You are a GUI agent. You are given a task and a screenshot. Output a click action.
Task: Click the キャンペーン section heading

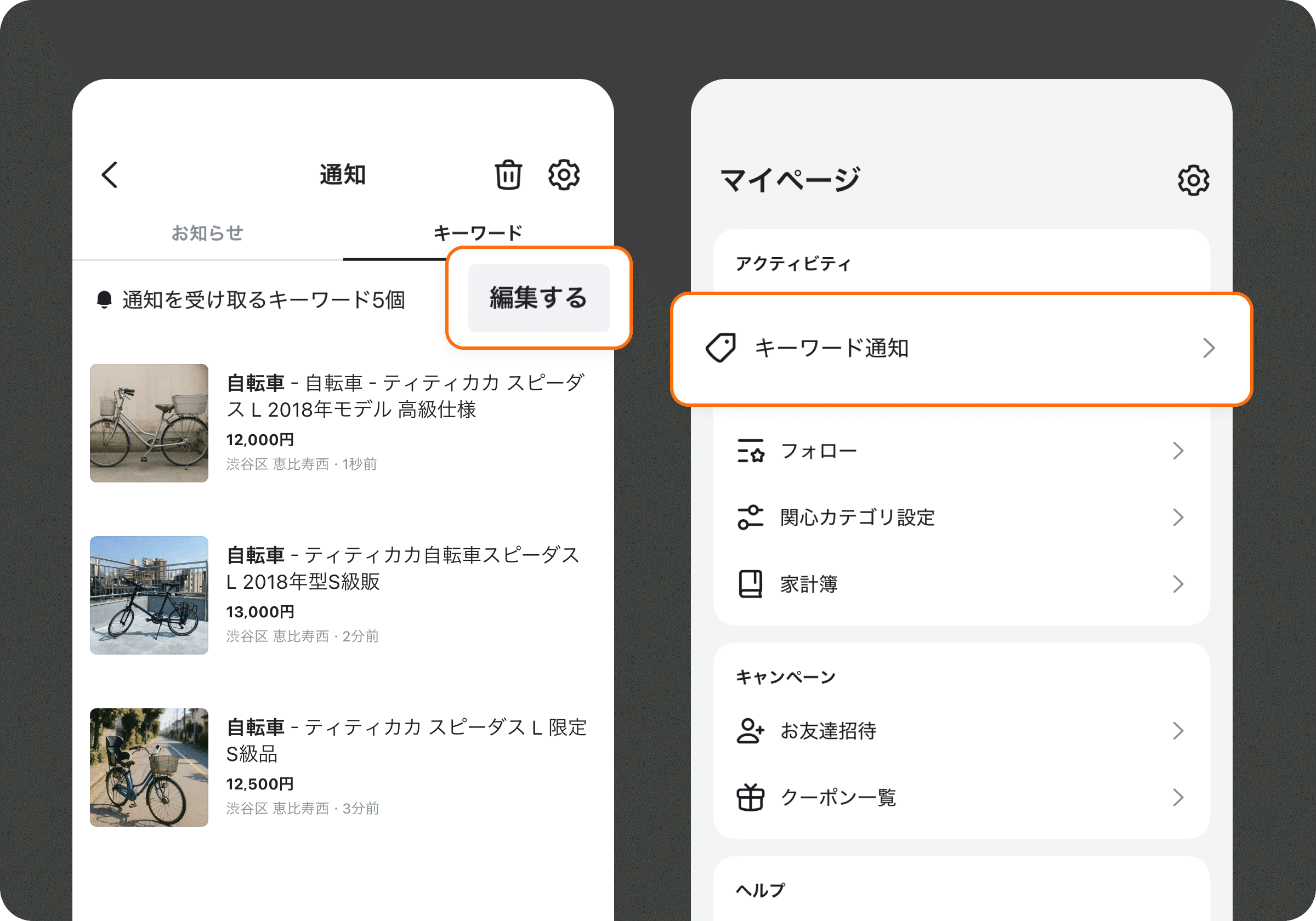[786, 677]
